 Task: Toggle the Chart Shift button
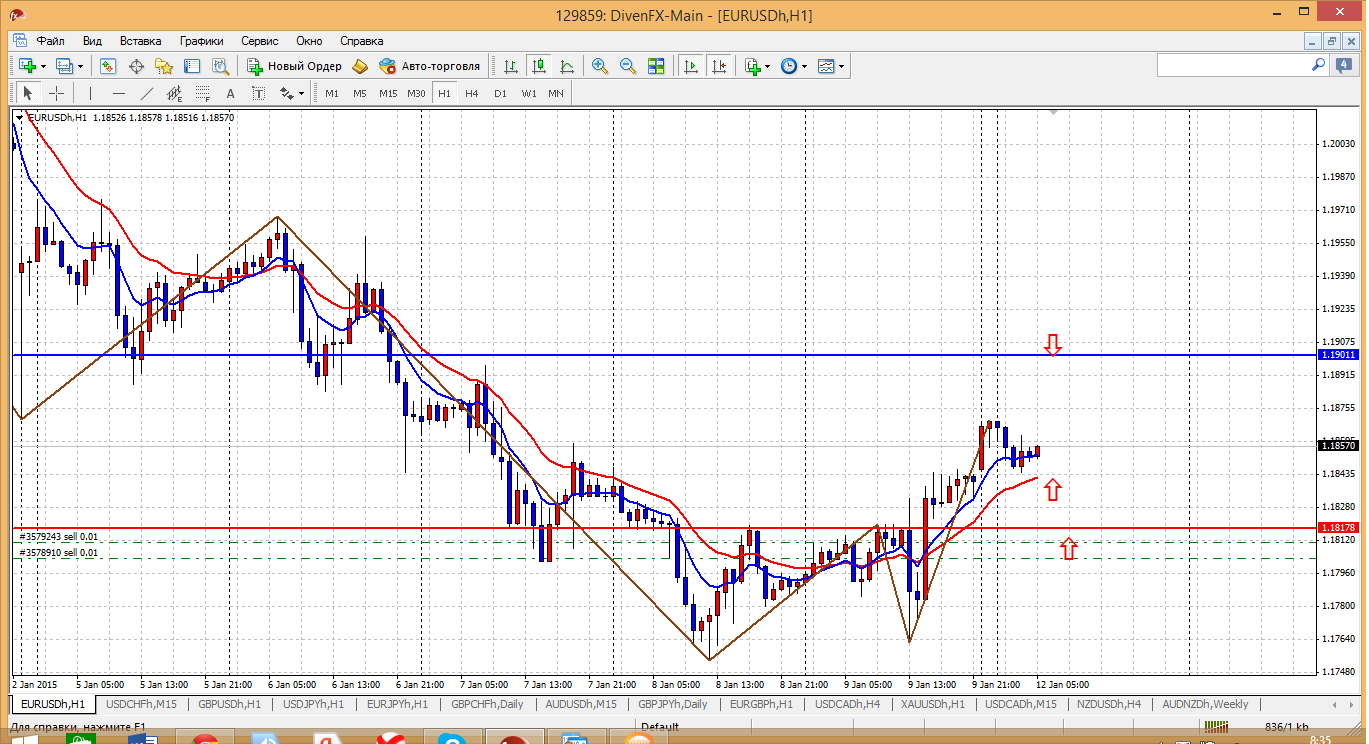(719, 66)
